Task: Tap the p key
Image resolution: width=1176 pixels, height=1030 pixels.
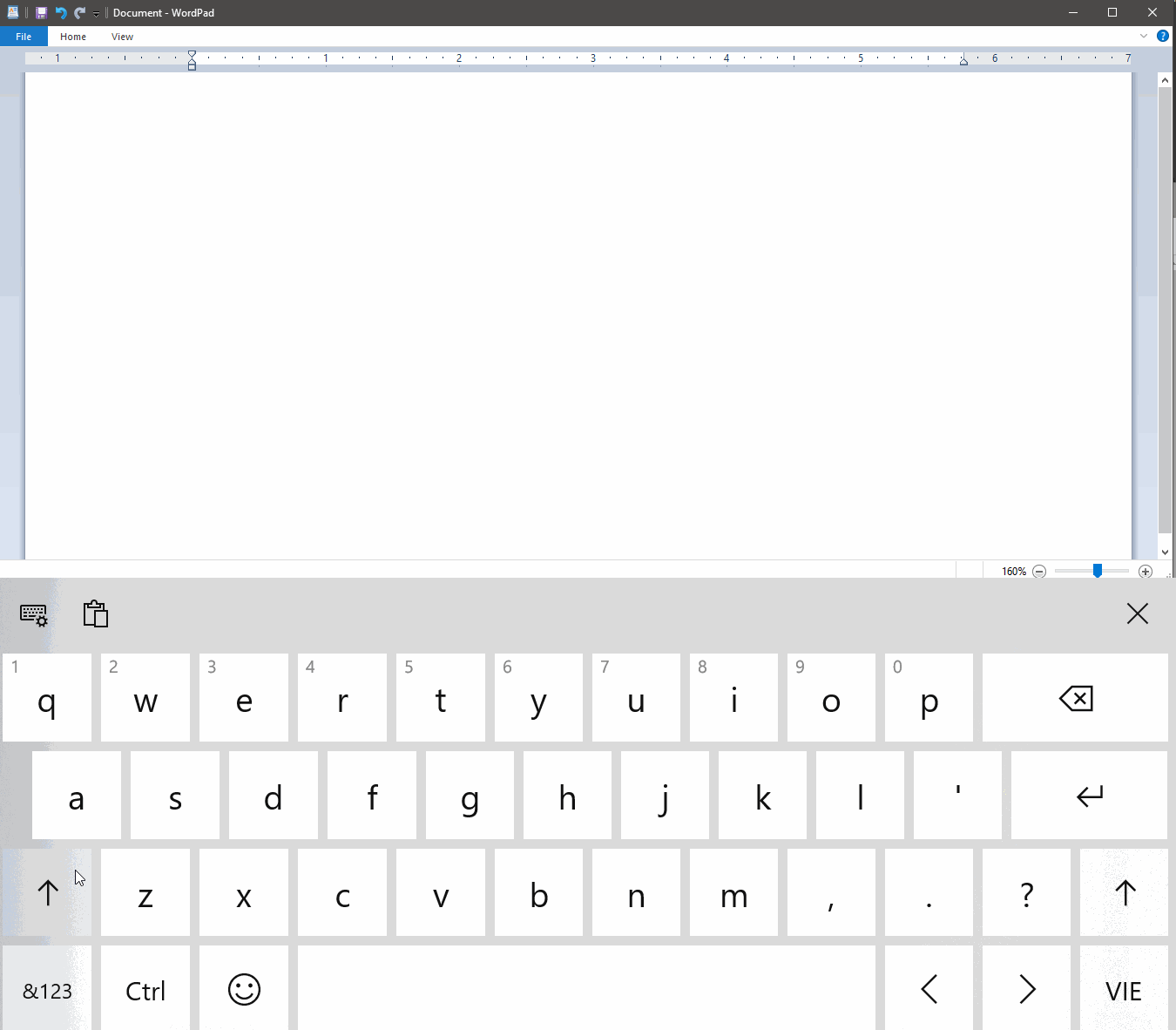Action: (x=929, y=698)
